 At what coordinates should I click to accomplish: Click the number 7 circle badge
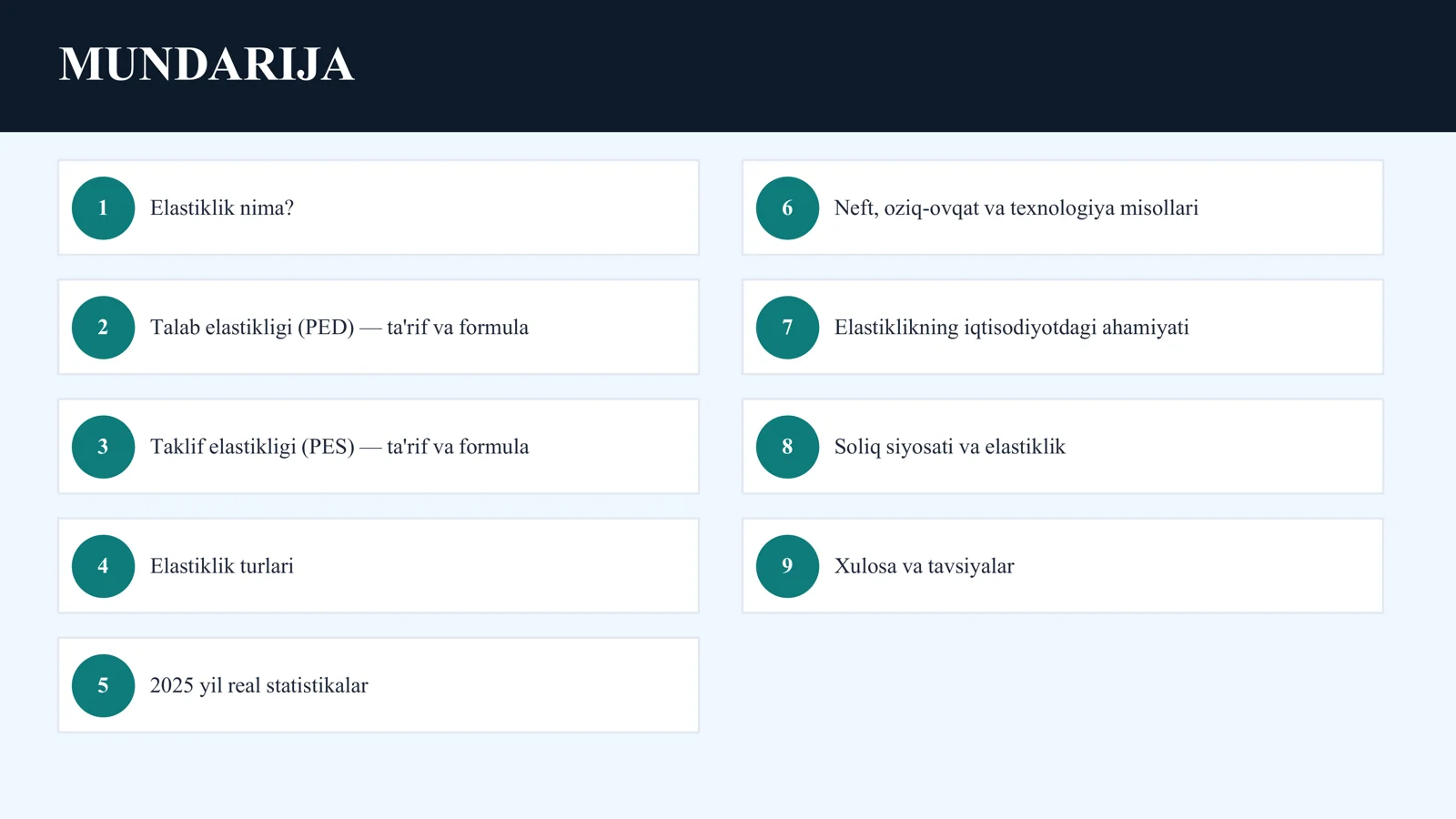coord(787,327)
